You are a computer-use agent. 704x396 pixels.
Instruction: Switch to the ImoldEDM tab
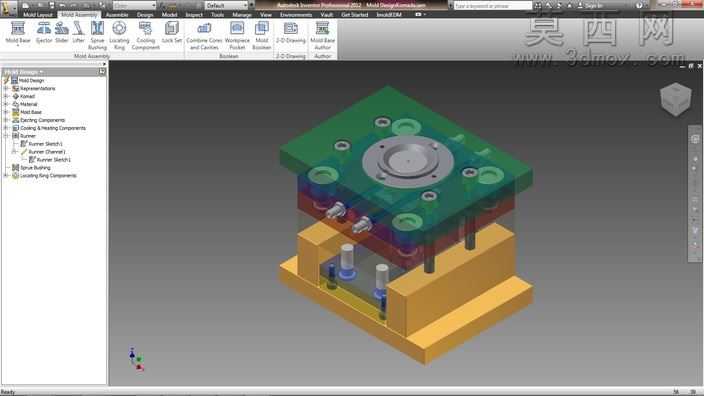(389, 15)
